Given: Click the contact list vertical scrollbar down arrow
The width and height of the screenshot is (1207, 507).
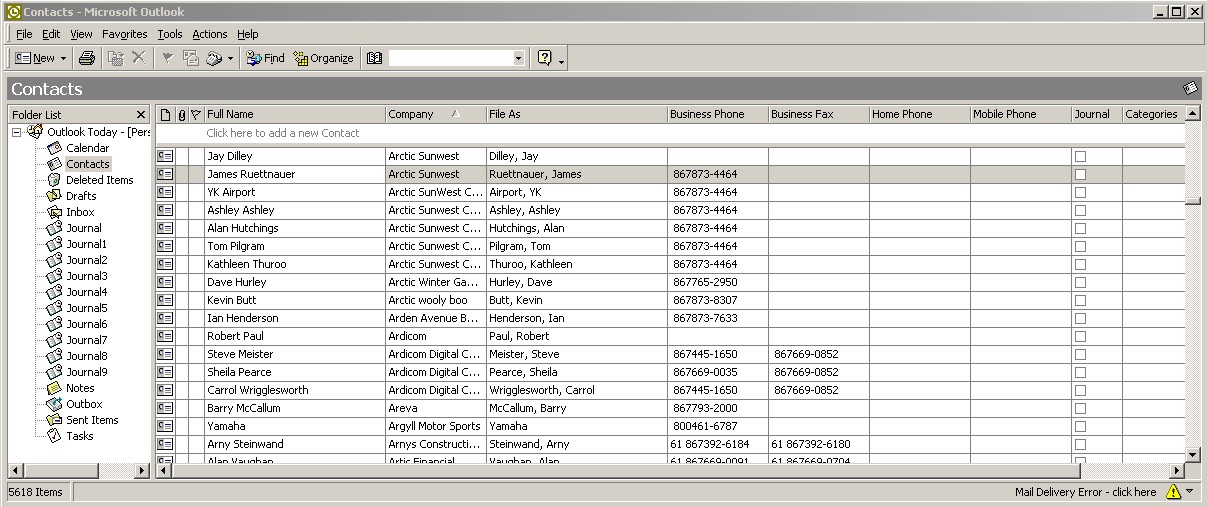Looking at the screenshot, I should (x=1192, y=455).
